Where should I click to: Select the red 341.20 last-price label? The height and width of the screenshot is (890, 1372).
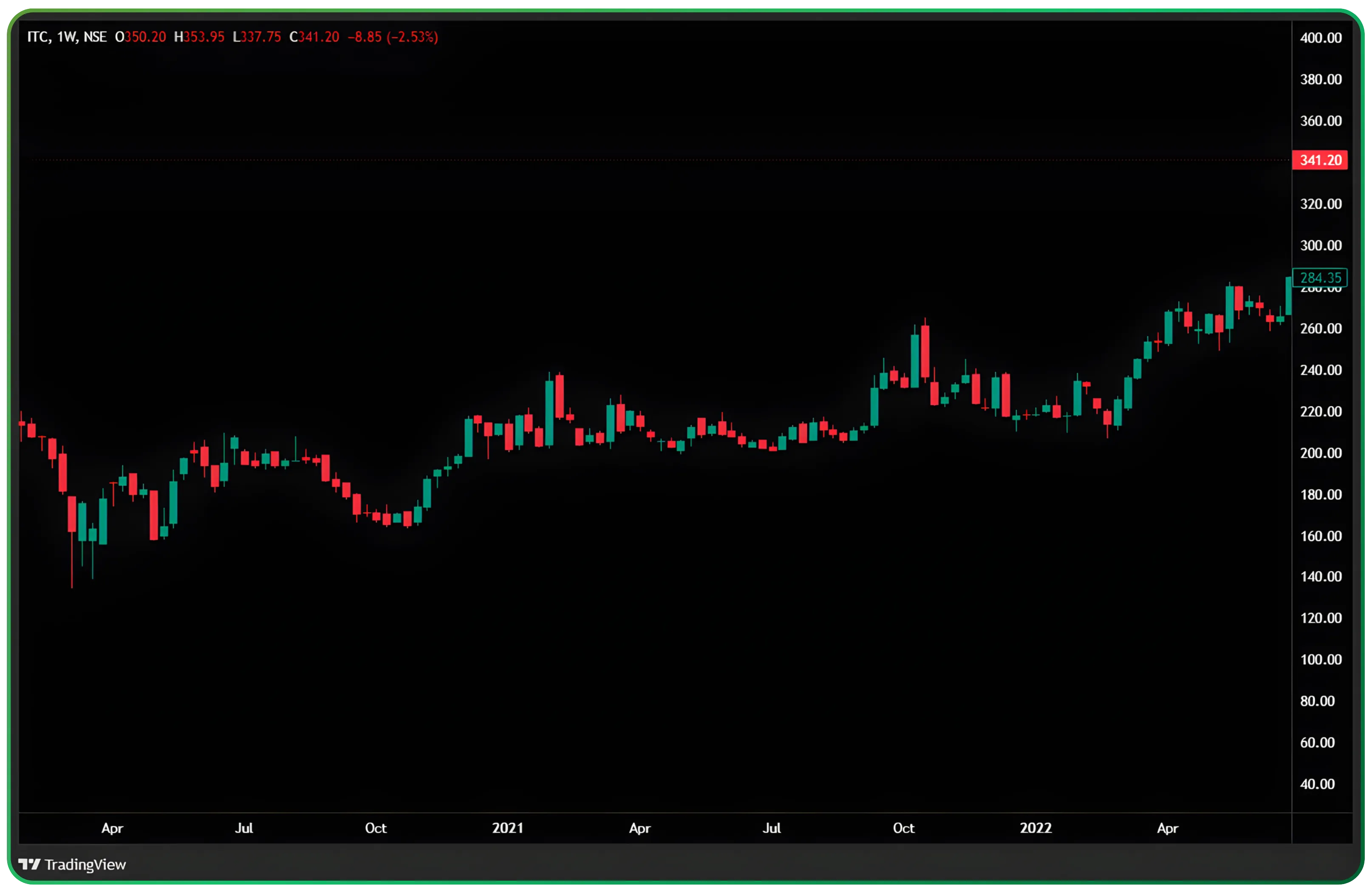pyautogui.click(x=1320, y=160)
